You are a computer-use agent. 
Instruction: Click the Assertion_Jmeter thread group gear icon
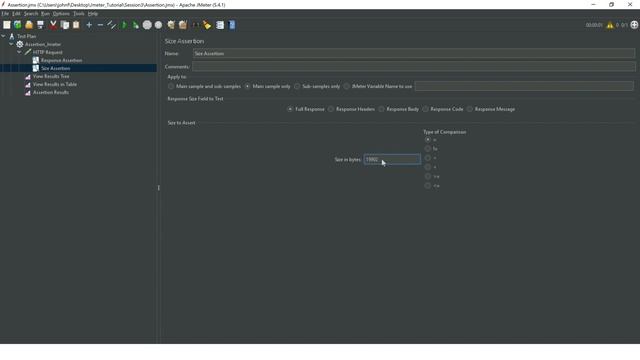coord(20,44)
